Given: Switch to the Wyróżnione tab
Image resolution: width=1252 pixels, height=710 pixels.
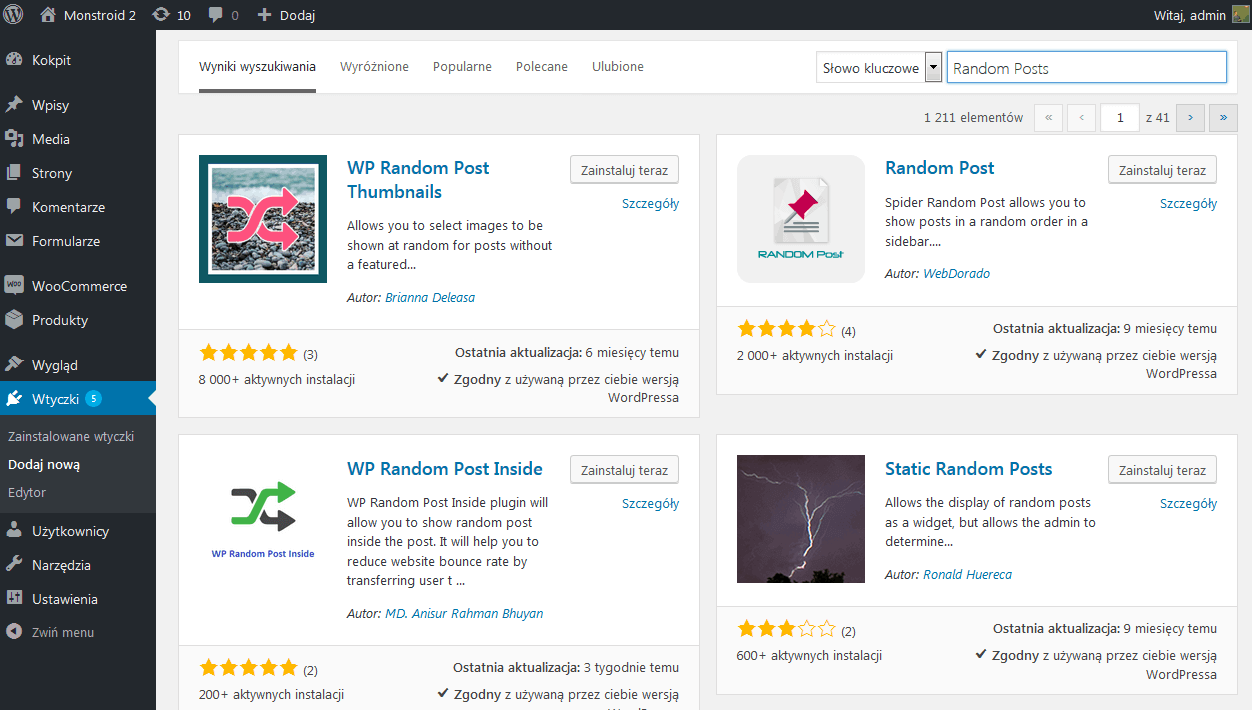Looking at the screenshot, I should [x=374, y=67].
